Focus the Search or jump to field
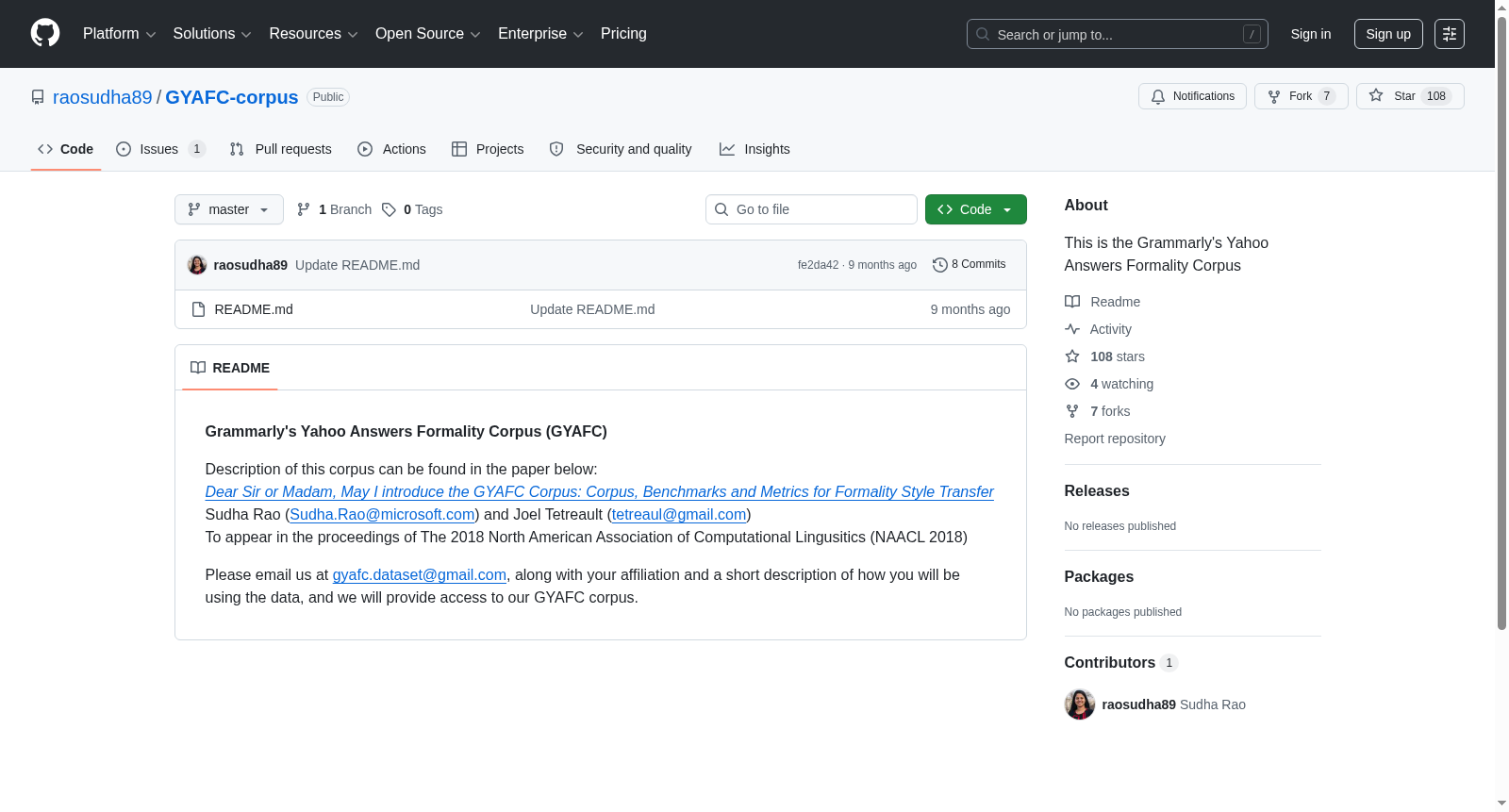The width and height of the screenshot is (1509, 812). tap(1118, 34)
